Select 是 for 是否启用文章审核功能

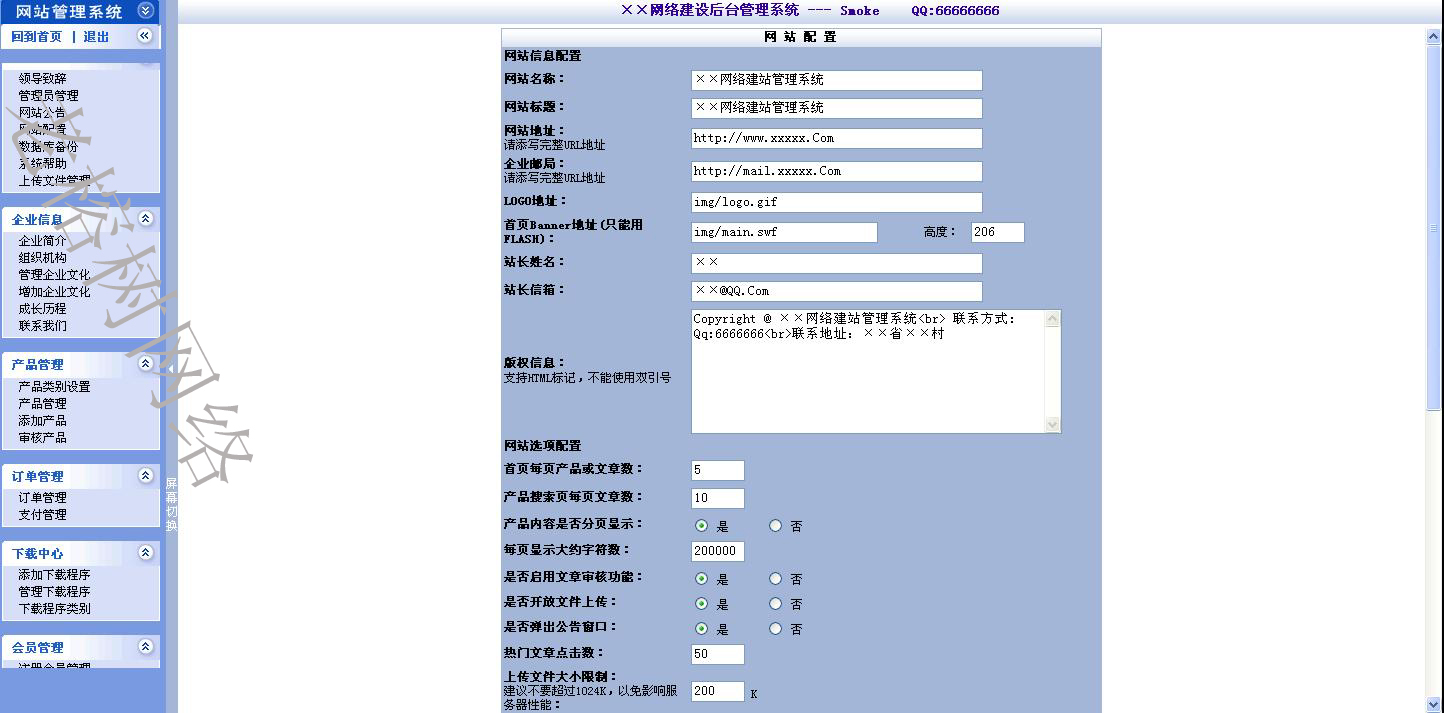701,578
